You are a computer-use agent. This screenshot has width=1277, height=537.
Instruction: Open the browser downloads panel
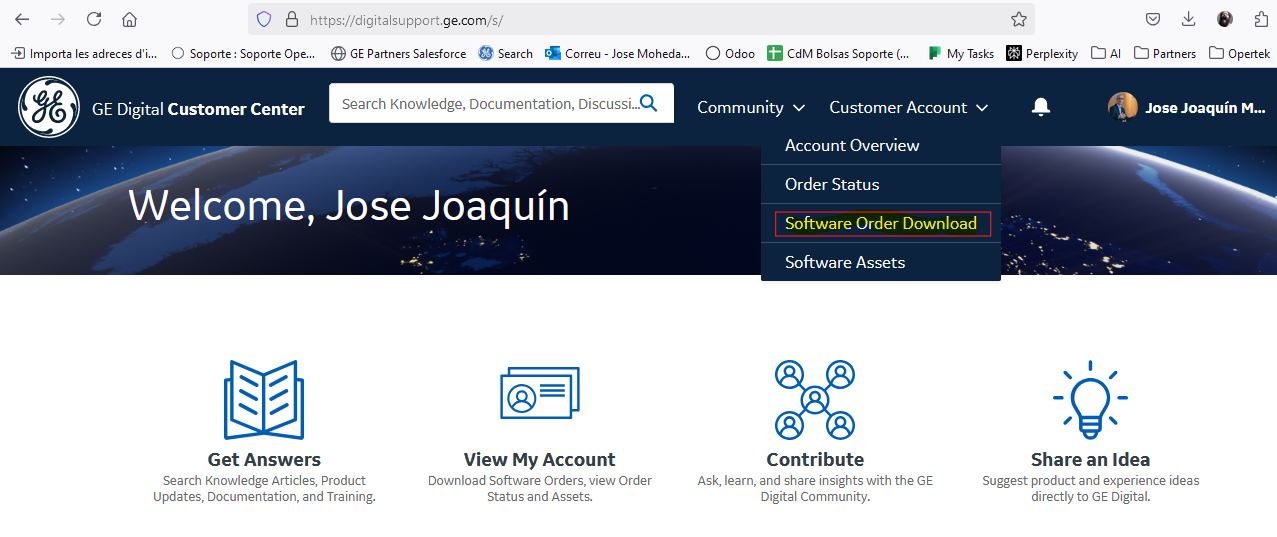[x=1189, y=19]
